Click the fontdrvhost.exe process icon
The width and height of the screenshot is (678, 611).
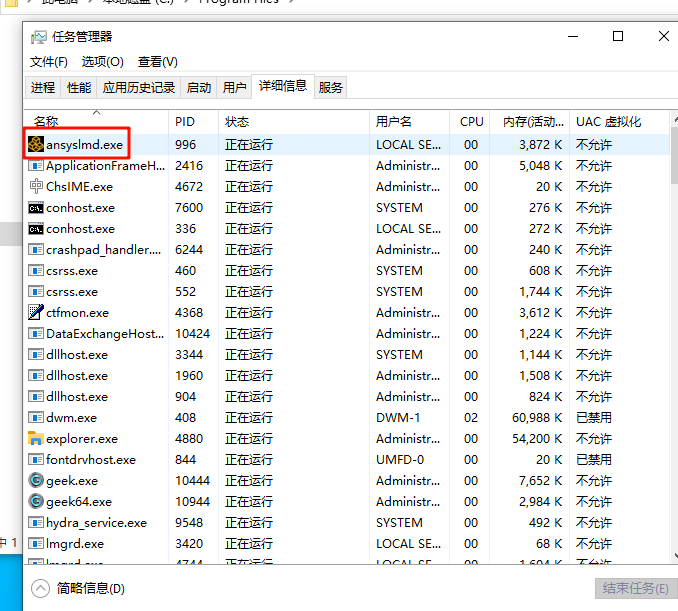point(36,459)
